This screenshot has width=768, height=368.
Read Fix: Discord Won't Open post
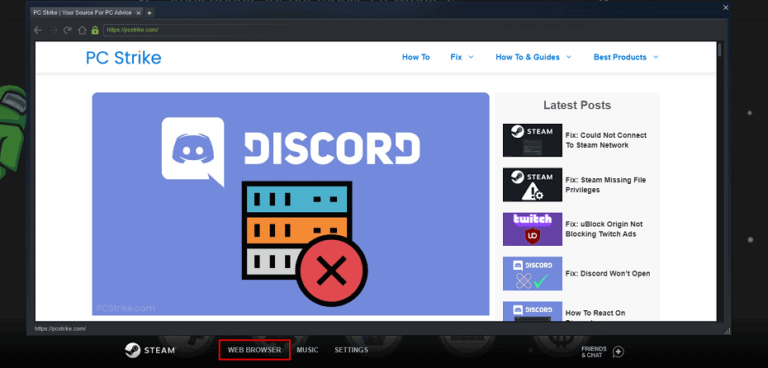pyautogui.click(x=608, y=273)
